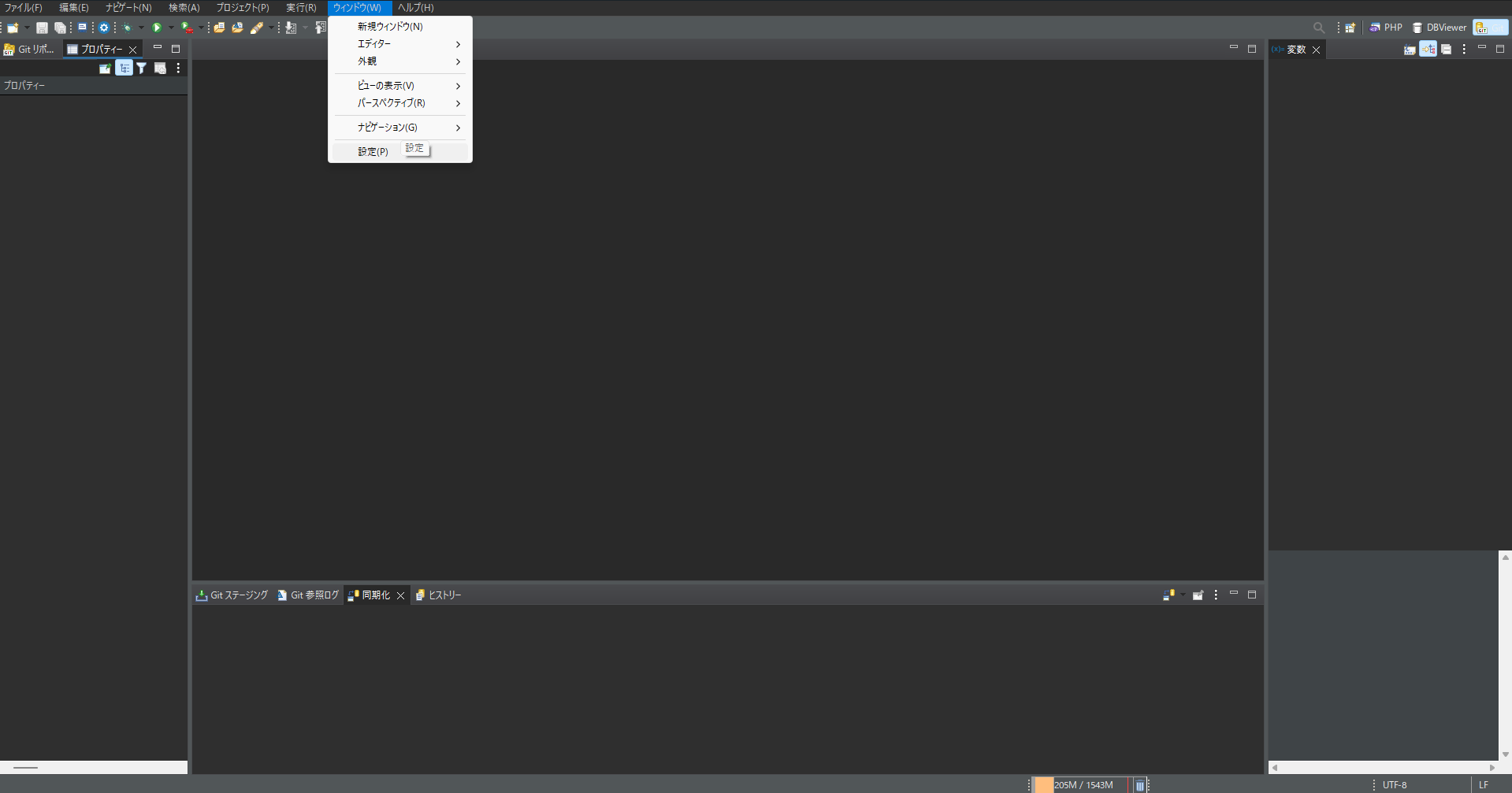Expand the ナビゲーション(G) submenu
Viewport: 1512px width, 793px height.
[400, 128]
